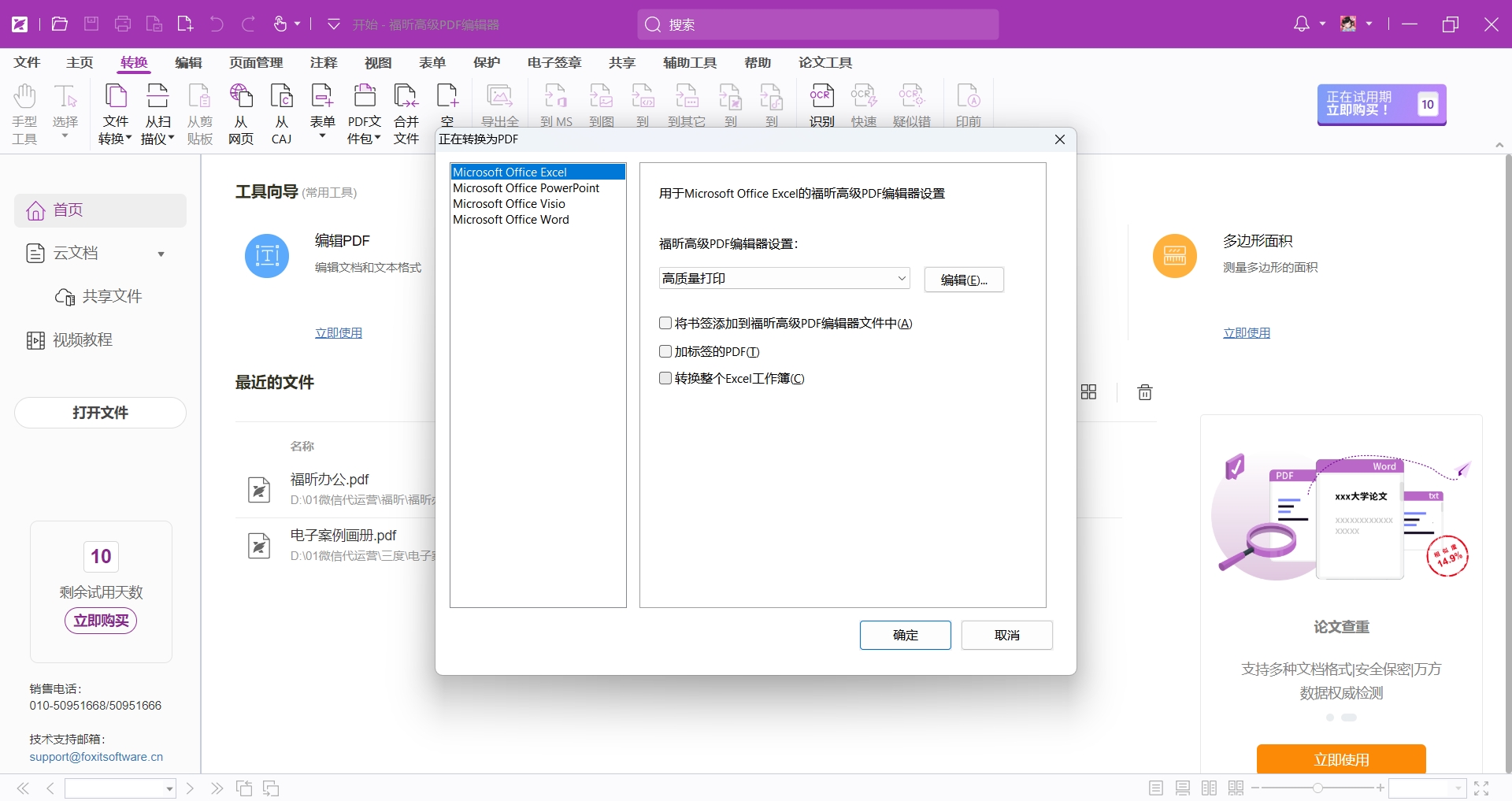
Task: Click the trash icon in recent files
Action: (x=1145, y=392)
